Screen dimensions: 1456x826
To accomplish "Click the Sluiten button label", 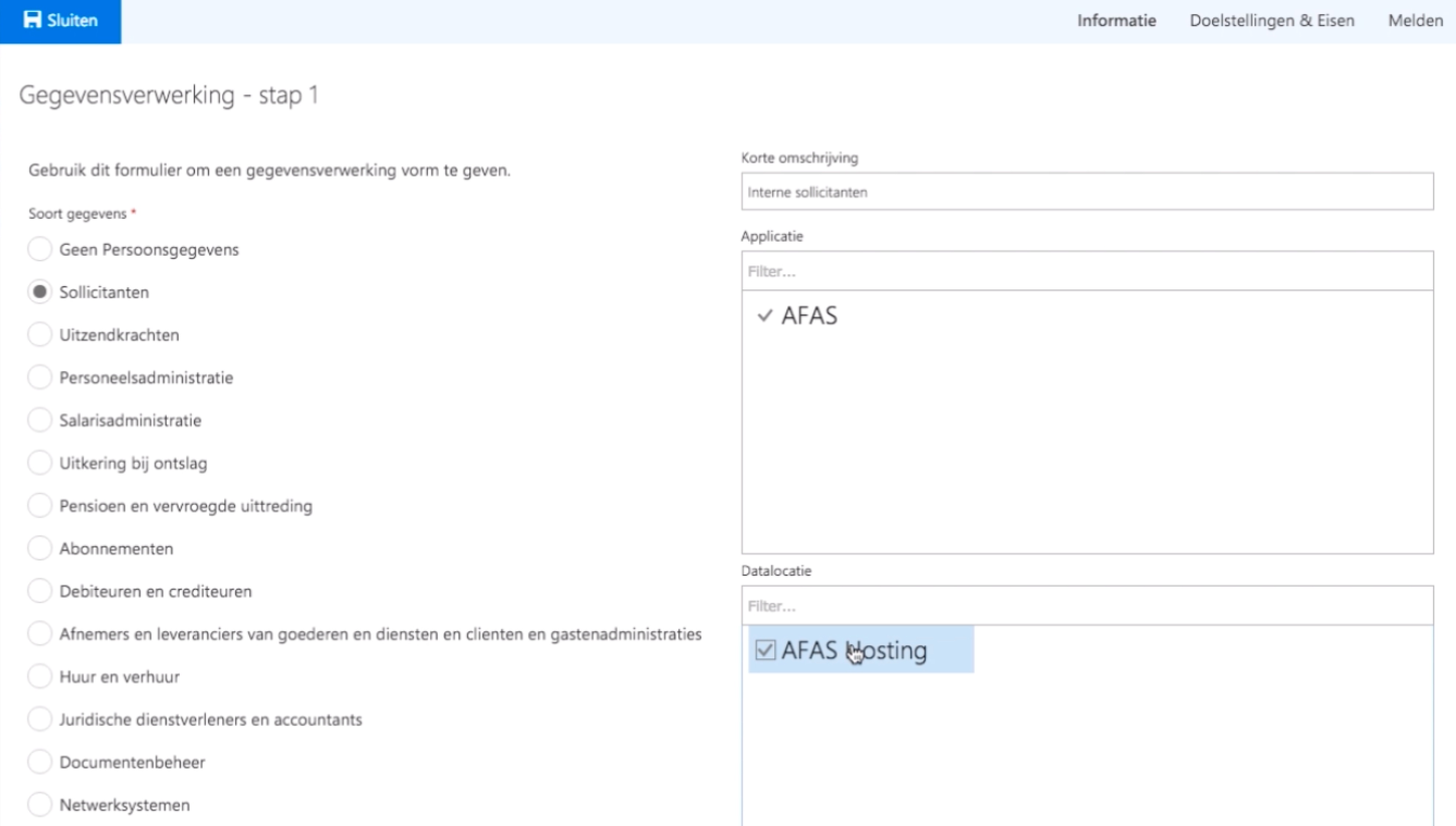I will 72,21.
